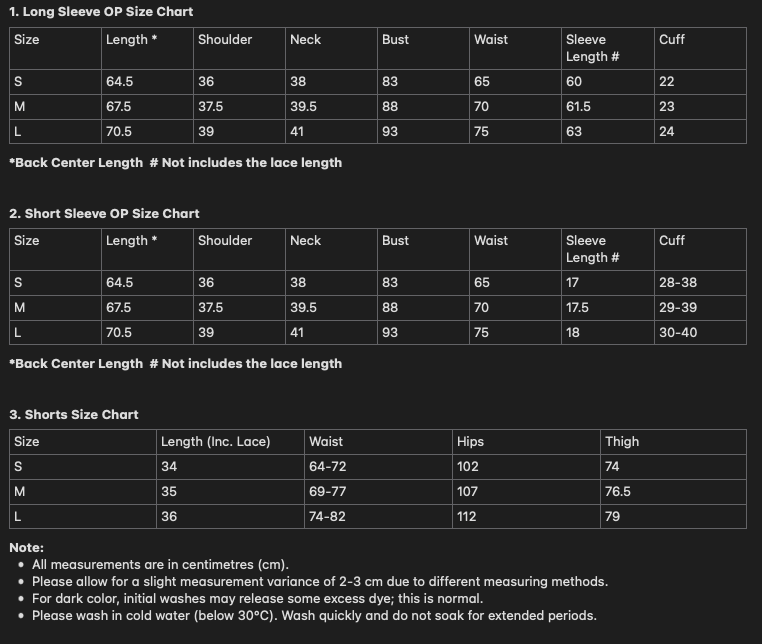Screen dimensions: 762x644
Task: Select the cold water washing instruction note
Action: 314,615
